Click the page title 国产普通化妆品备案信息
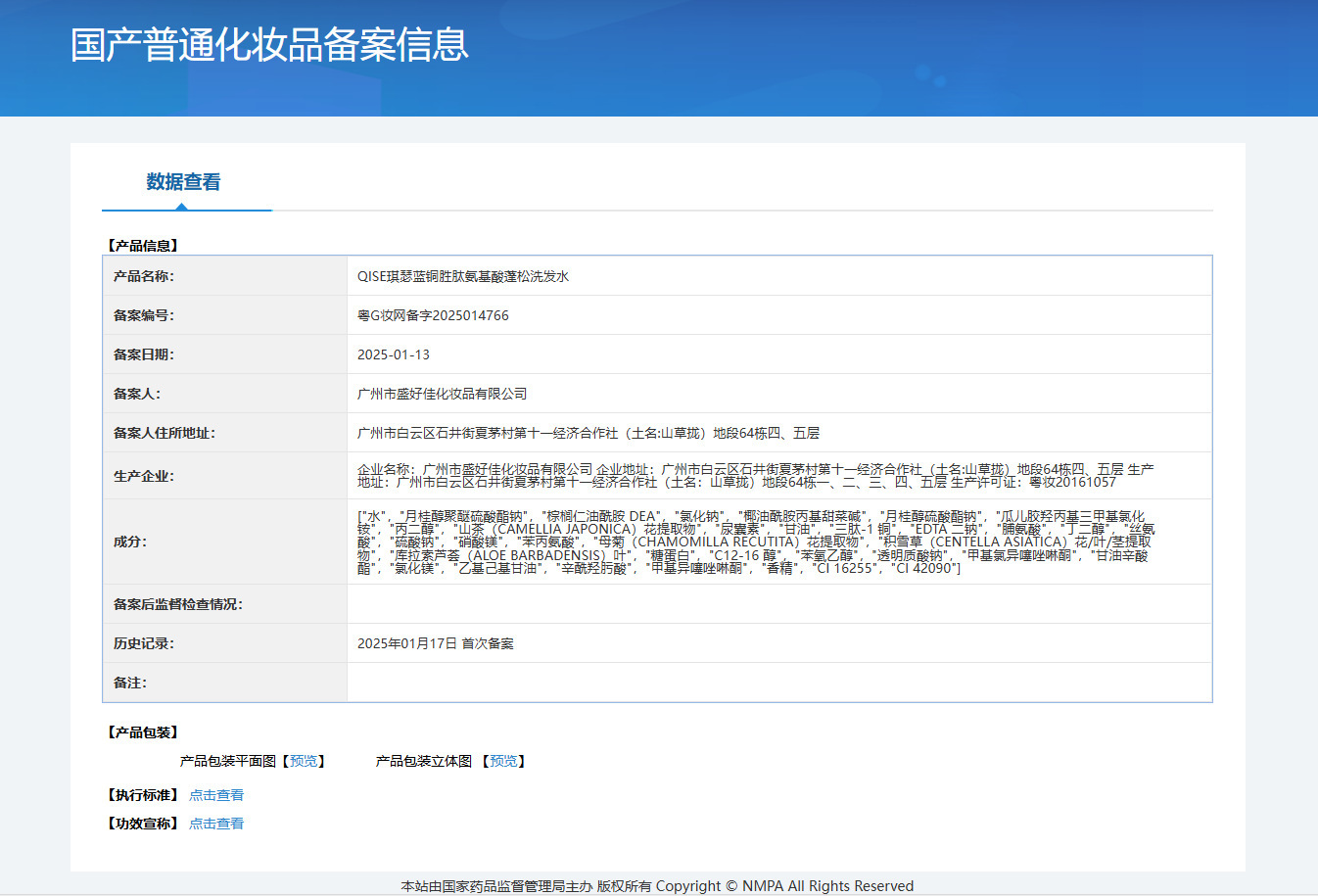The width and height of the screenshot is (1318, 896). coord(269,45)
